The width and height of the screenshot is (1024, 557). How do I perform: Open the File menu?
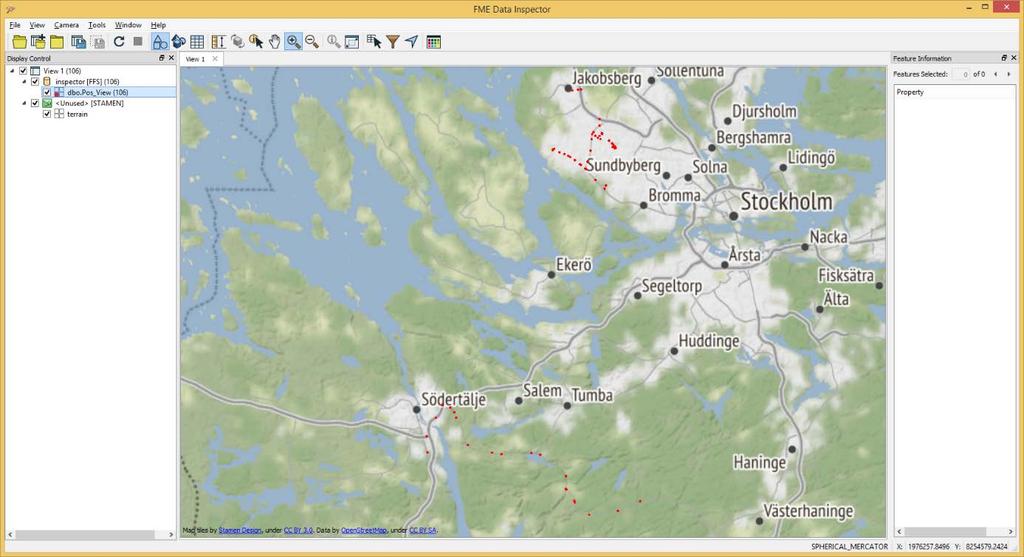click(15, 25)
